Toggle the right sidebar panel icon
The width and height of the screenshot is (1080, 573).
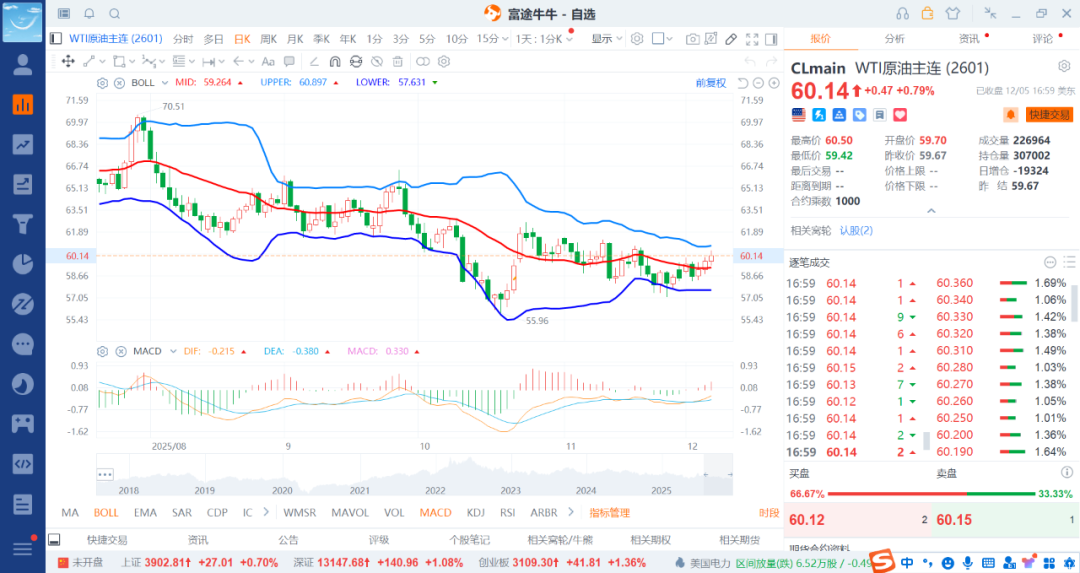[x=771, y=39]
